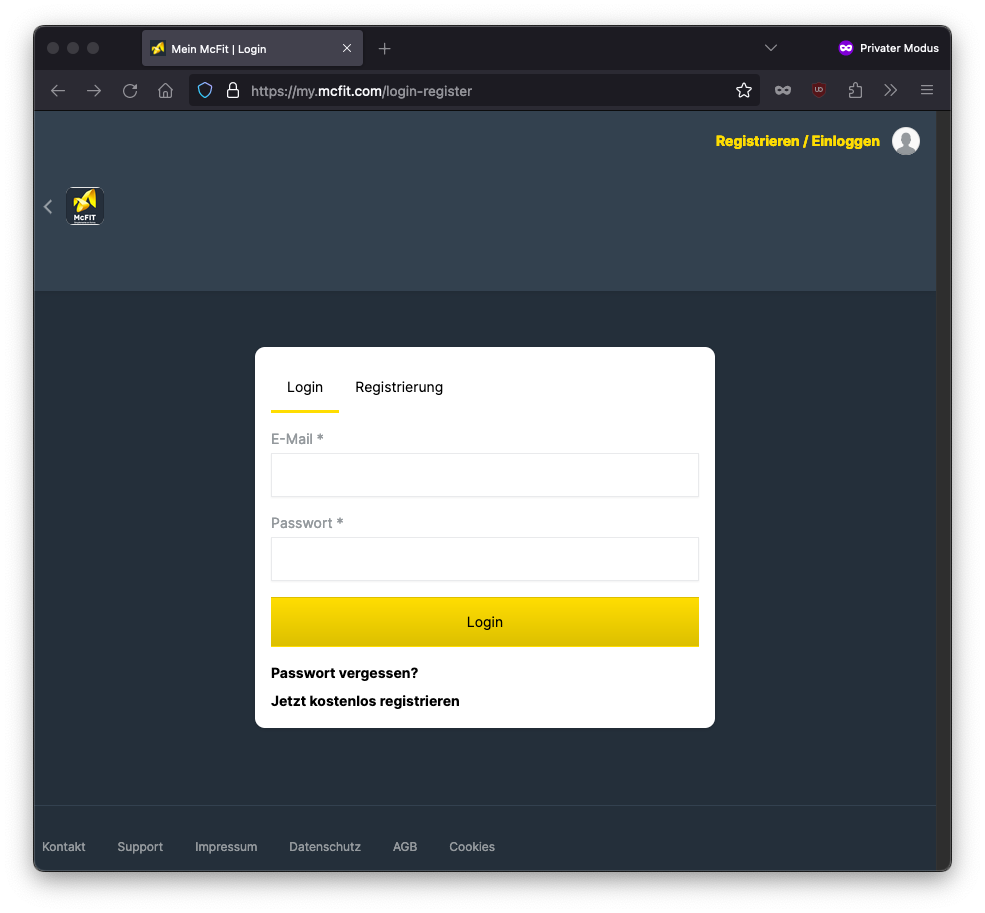This screenshot has width=985, height=913.
Task: Open the Kontakt footer link
Action: point(63,846)
